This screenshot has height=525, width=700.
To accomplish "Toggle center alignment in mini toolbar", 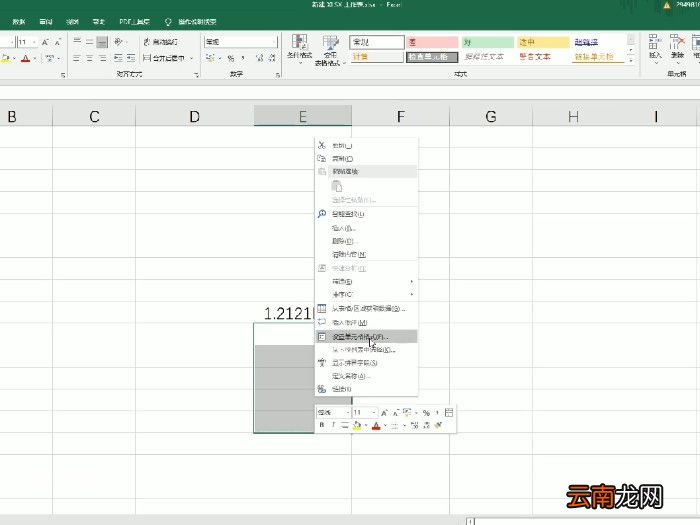I will [x=345, y=425].
